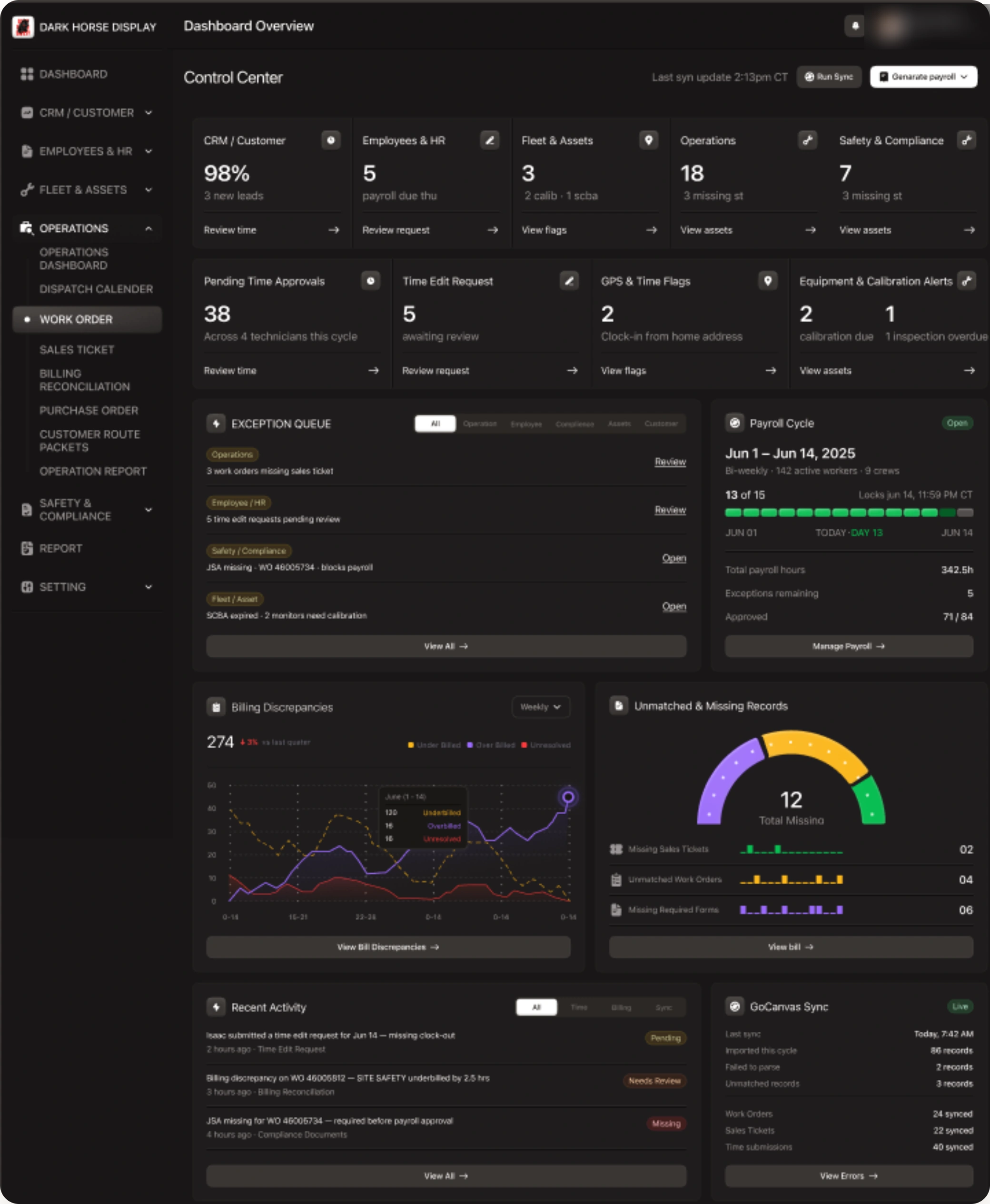Click the Pending Time Approvals clock icon
990x1204 pixels.
pos(371,280)
